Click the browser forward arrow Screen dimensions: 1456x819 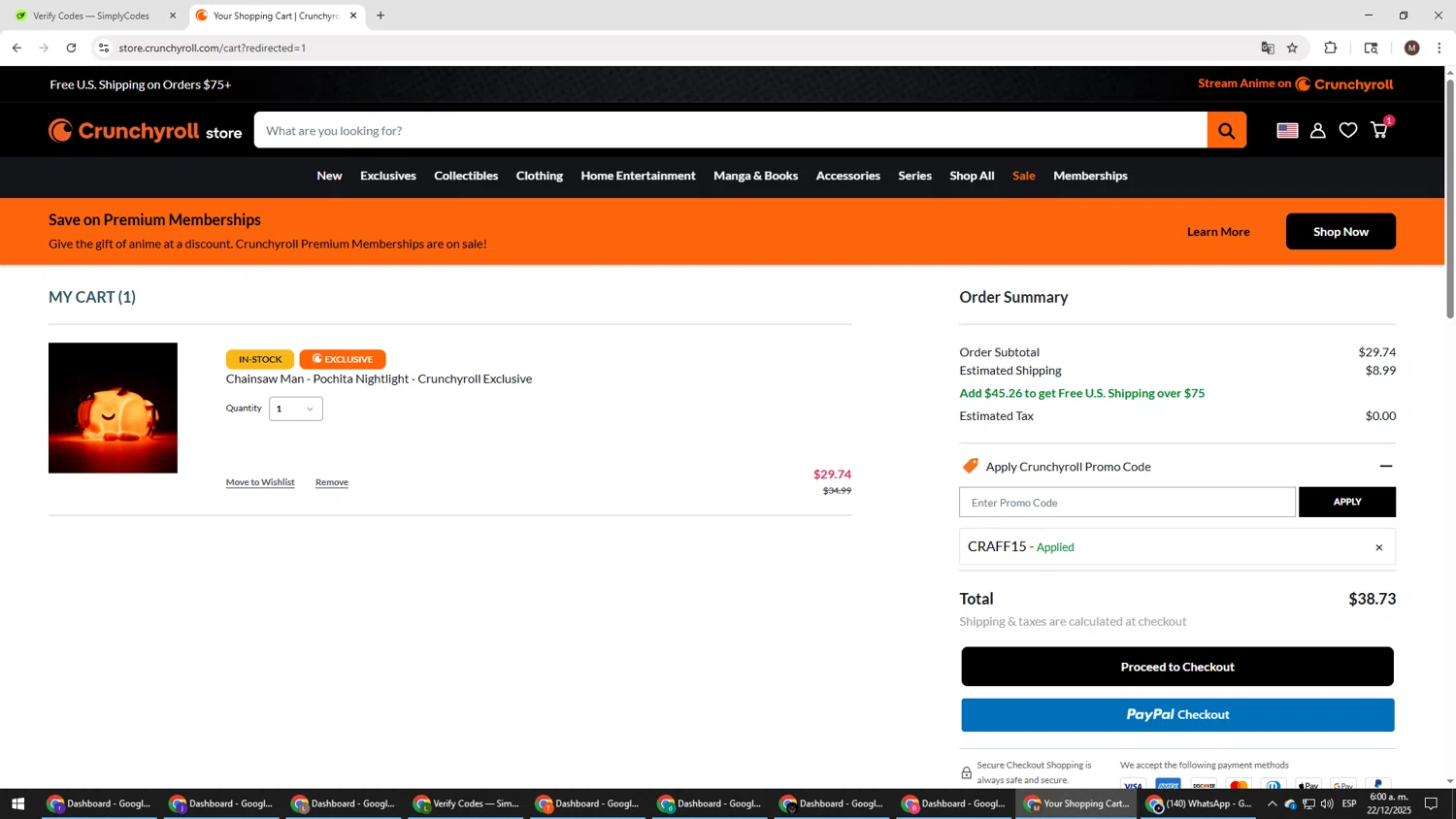coord(44,48)
